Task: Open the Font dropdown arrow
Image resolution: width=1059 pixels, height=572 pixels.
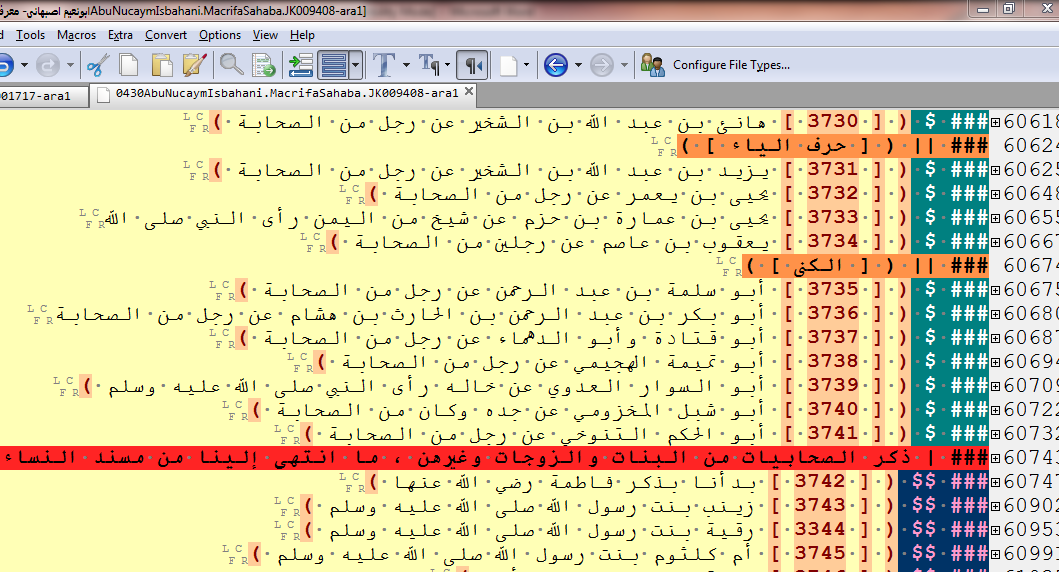Action: (406, 66)
